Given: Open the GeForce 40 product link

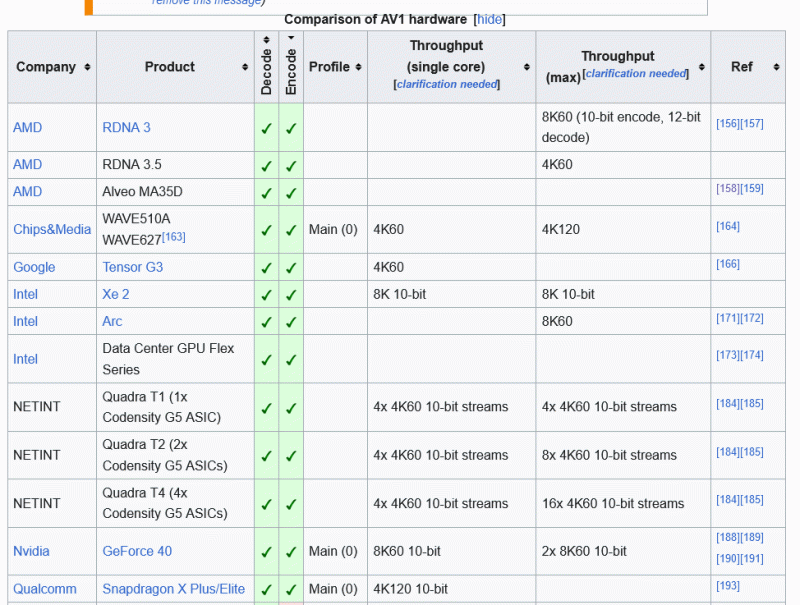Looking at the screenshot, I should click(x=137, y=551).
